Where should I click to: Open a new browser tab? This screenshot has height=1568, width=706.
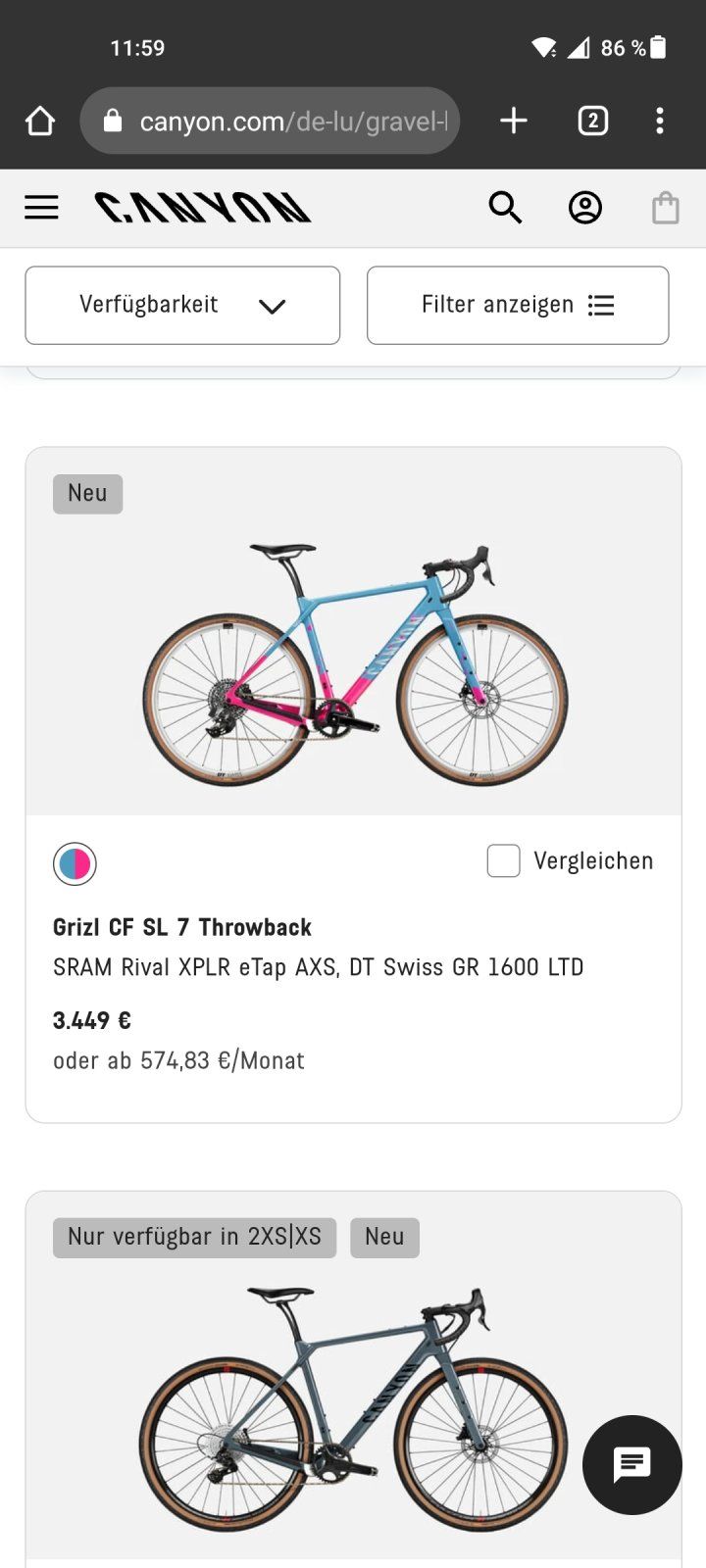[513, 122]
